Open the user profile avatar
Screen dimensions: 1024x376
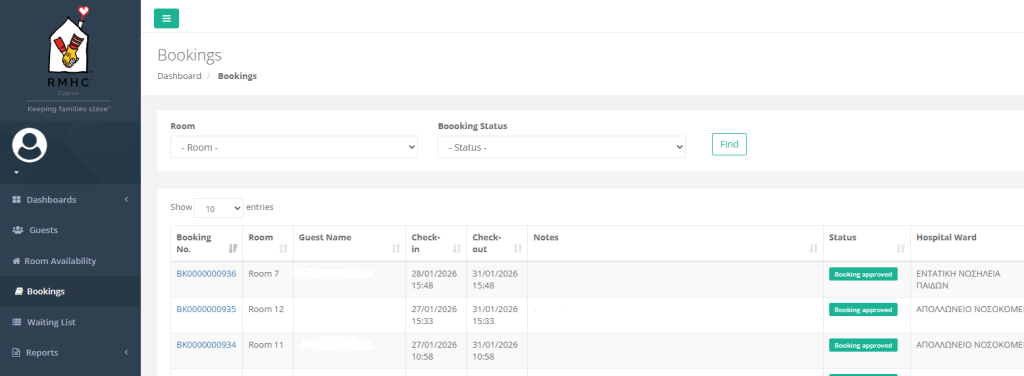(29, 146)
